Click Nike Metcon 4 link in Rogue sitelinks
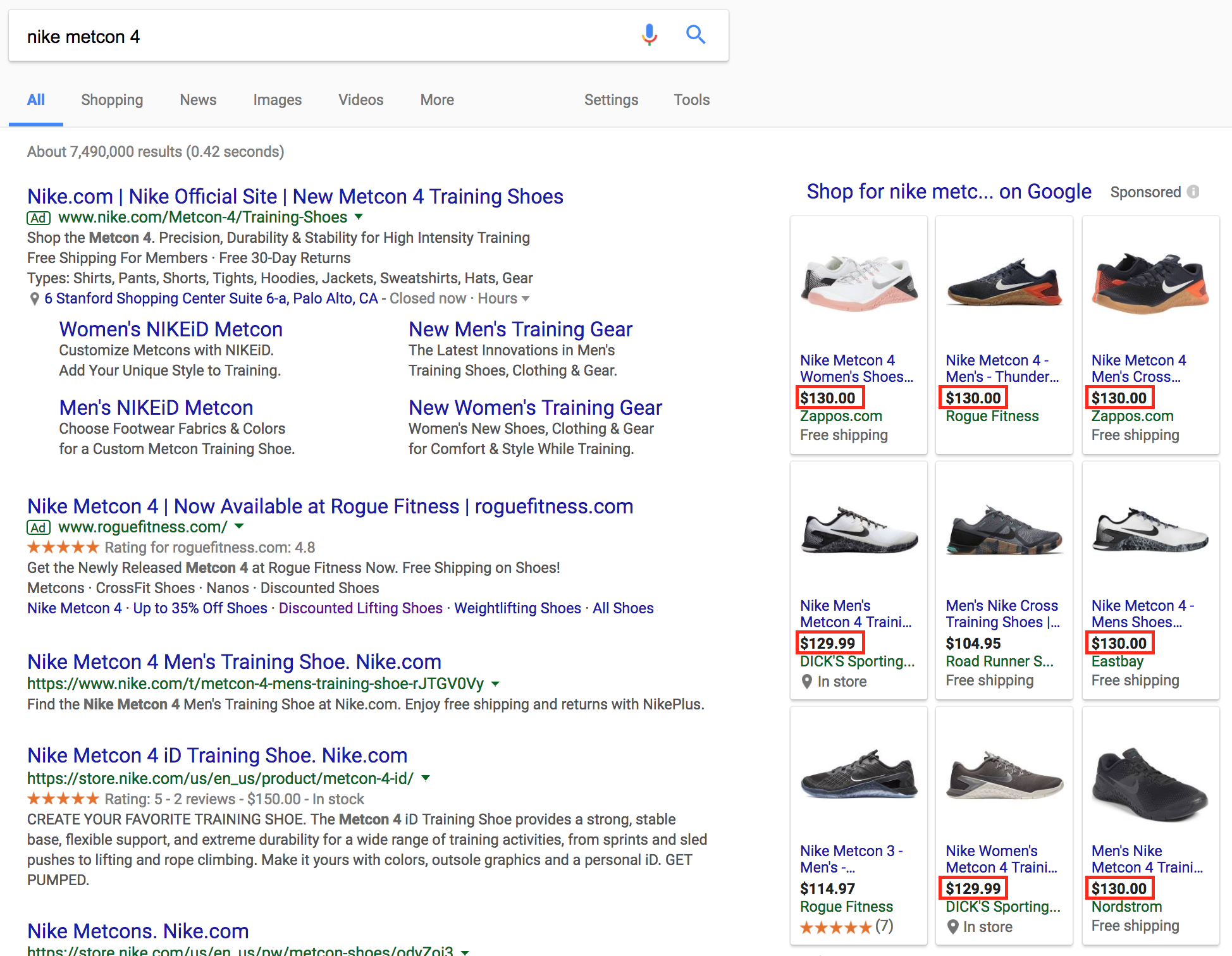 point(75,608)
